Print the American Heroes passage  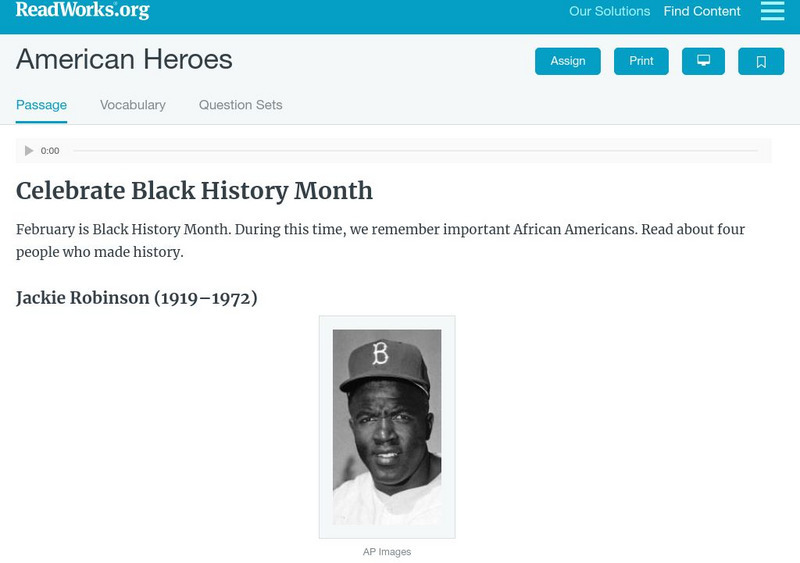coord(641,61)
